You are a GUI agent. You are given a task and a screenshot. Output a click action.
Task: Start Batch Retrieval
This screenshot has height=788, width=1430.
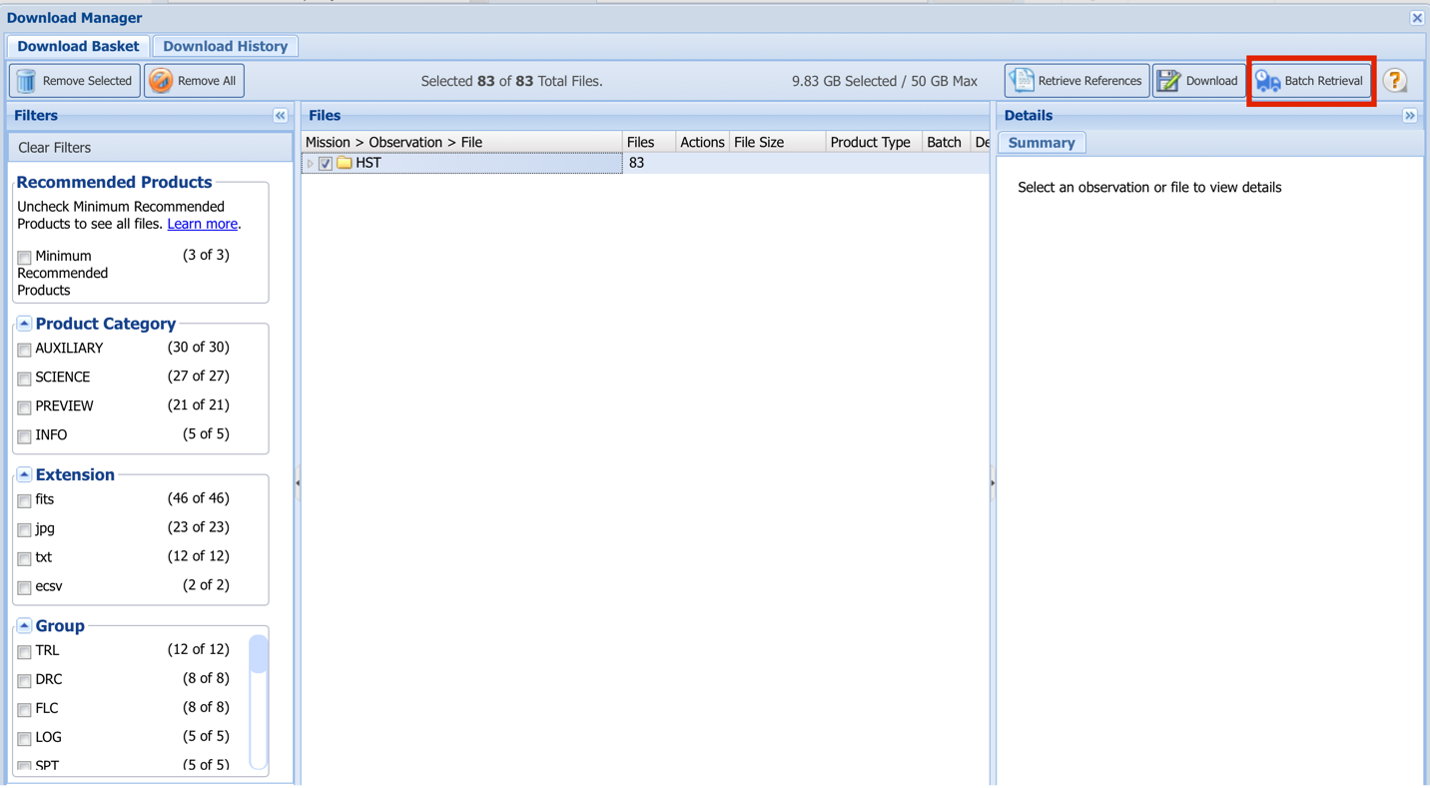(1310, 81)
